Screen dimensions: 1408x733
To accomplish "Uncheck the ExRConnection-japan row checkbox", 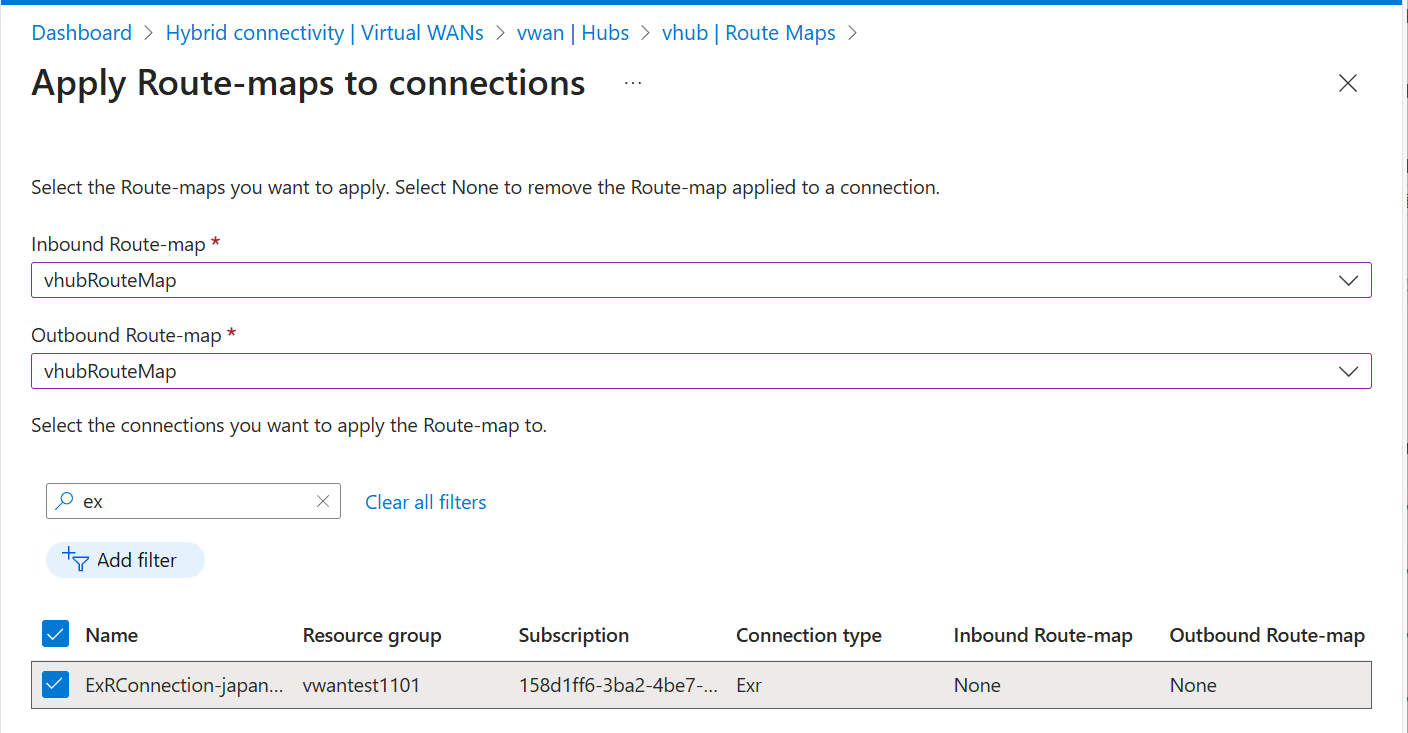I will pos(55,685).
